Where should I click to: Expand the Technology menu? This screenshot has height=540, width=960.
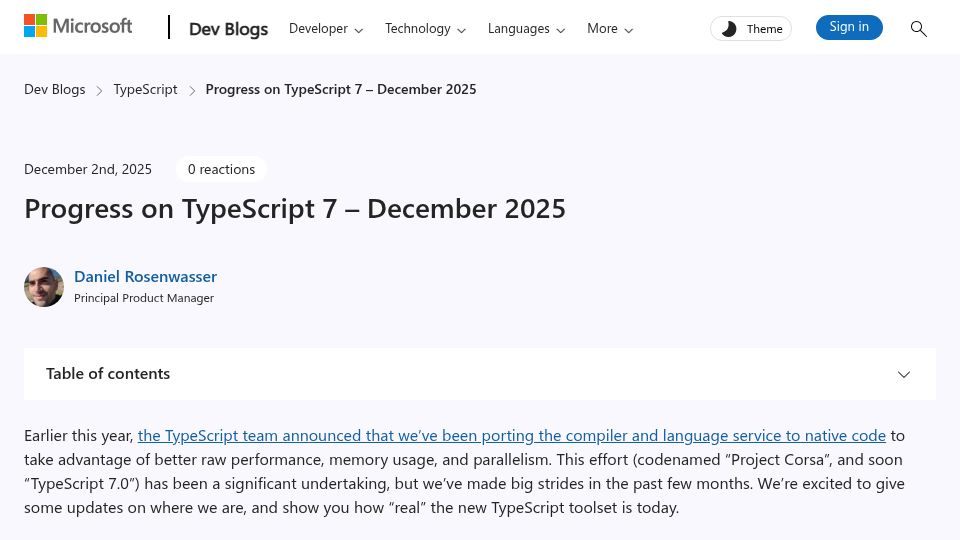[x=425, y=29]
